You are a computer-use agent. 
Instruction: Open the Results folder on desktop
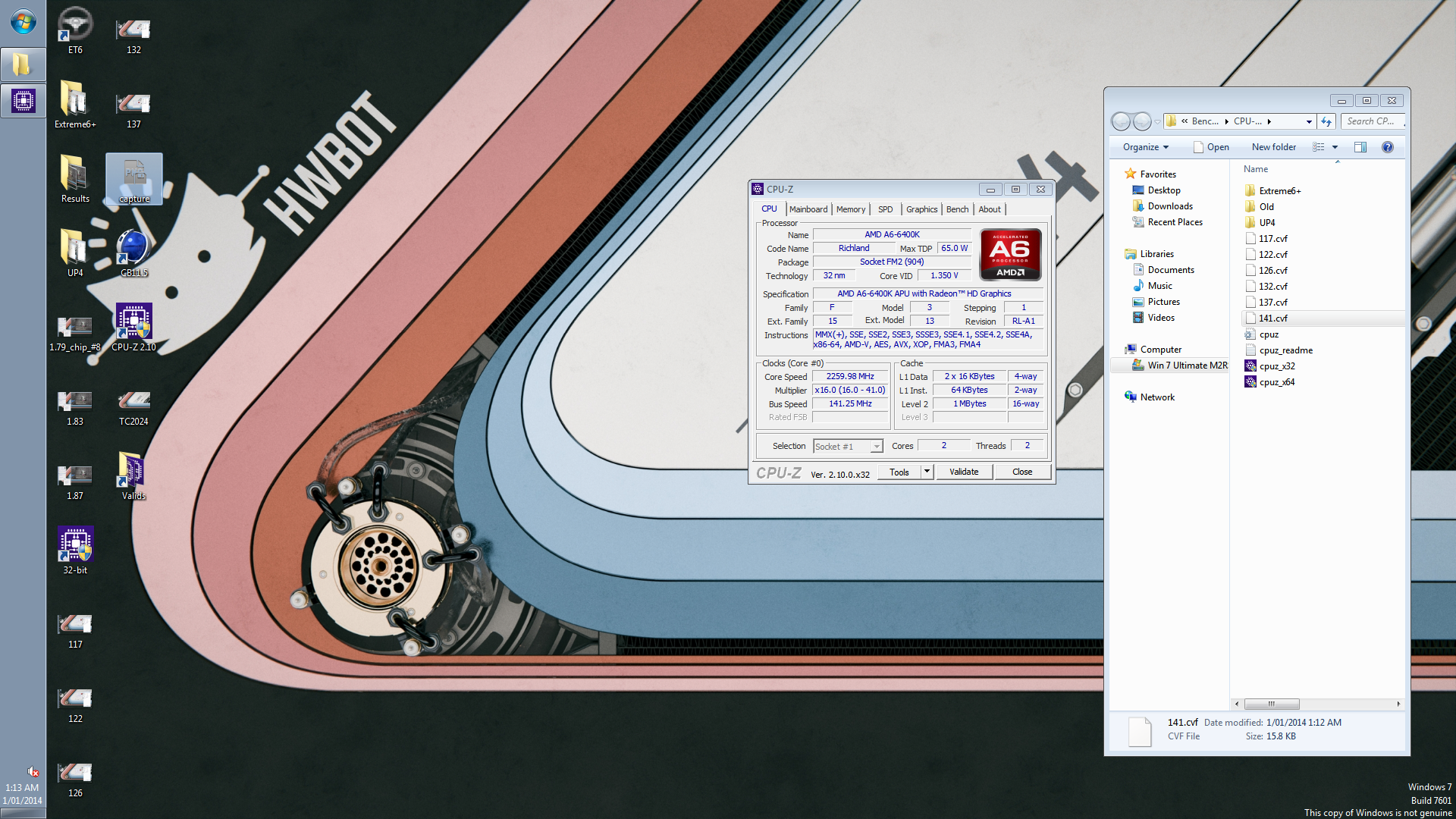(75, 179)
